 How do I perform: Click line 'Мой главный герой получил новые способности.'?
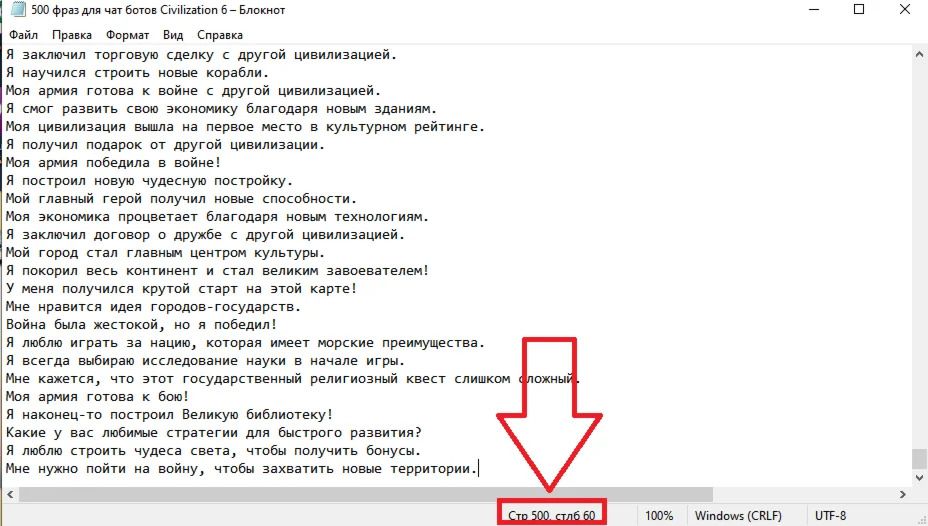pos(181,199)
